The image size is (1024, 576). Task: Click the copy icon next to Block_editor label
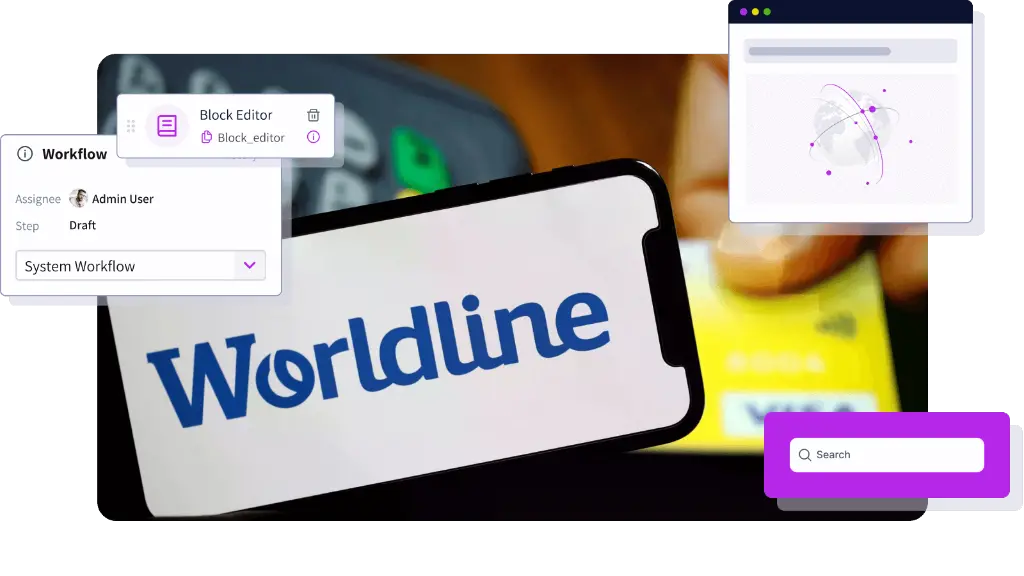tap(206, 137)
